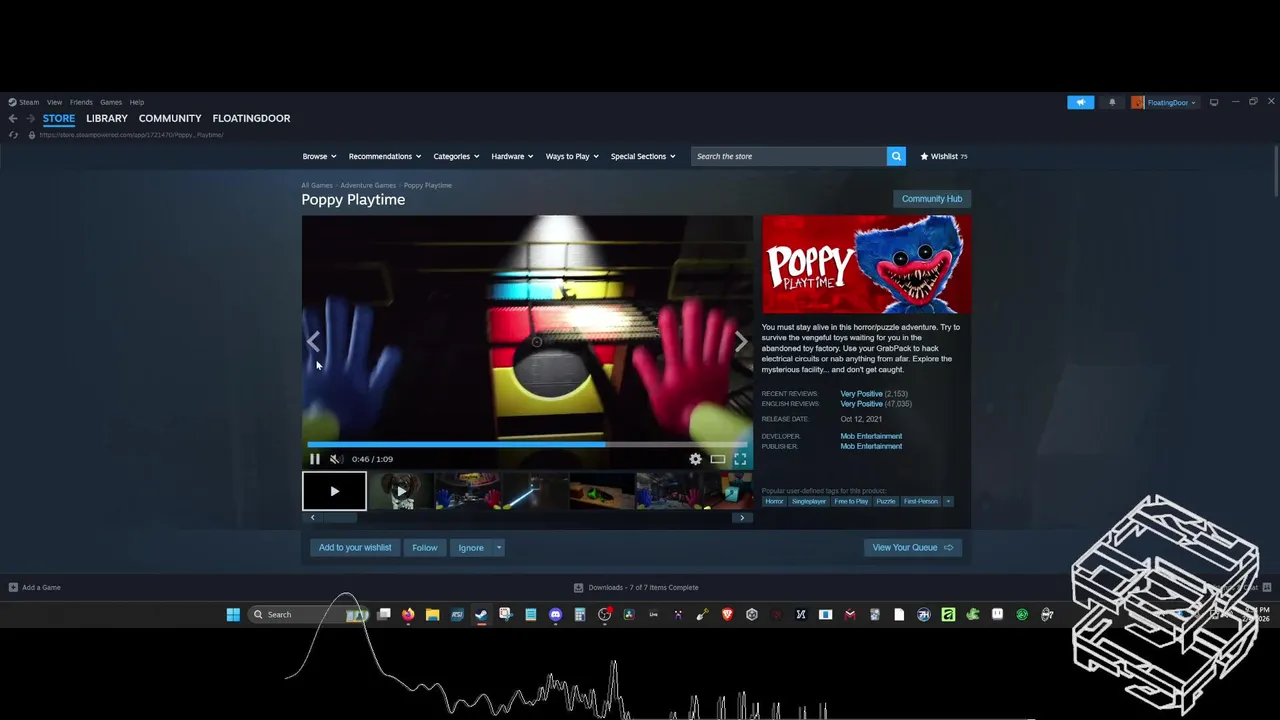This screenshot has width=1280, height=720.
Task: Open the Browse dropdown menu
Action: click(x=319, y=156)
